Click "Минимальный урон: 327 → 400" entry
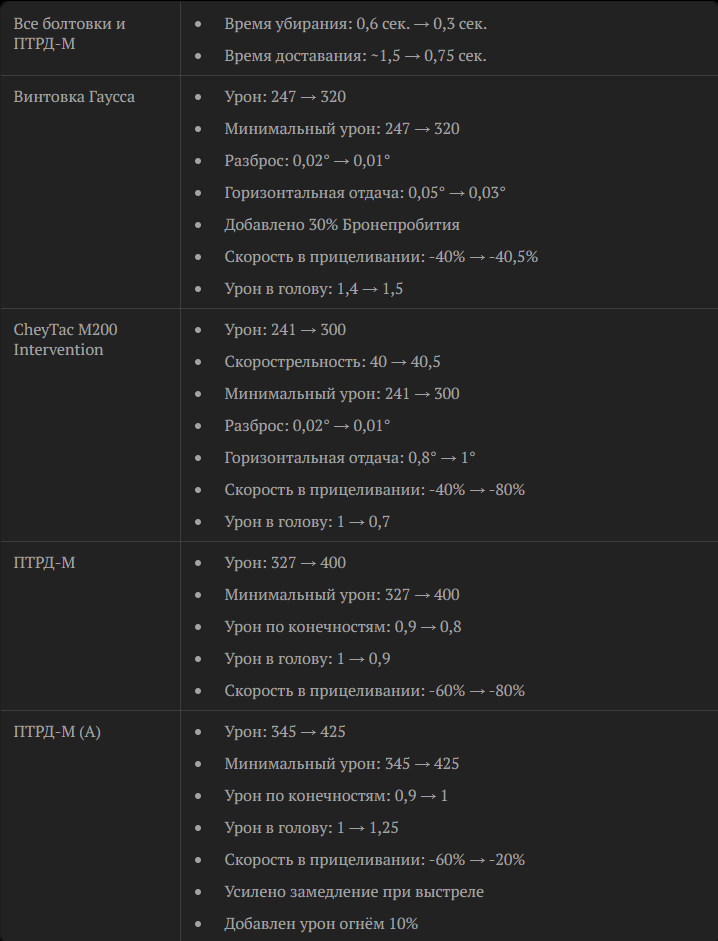The width and height of the screenshot is (718, 941). [342, 595]
